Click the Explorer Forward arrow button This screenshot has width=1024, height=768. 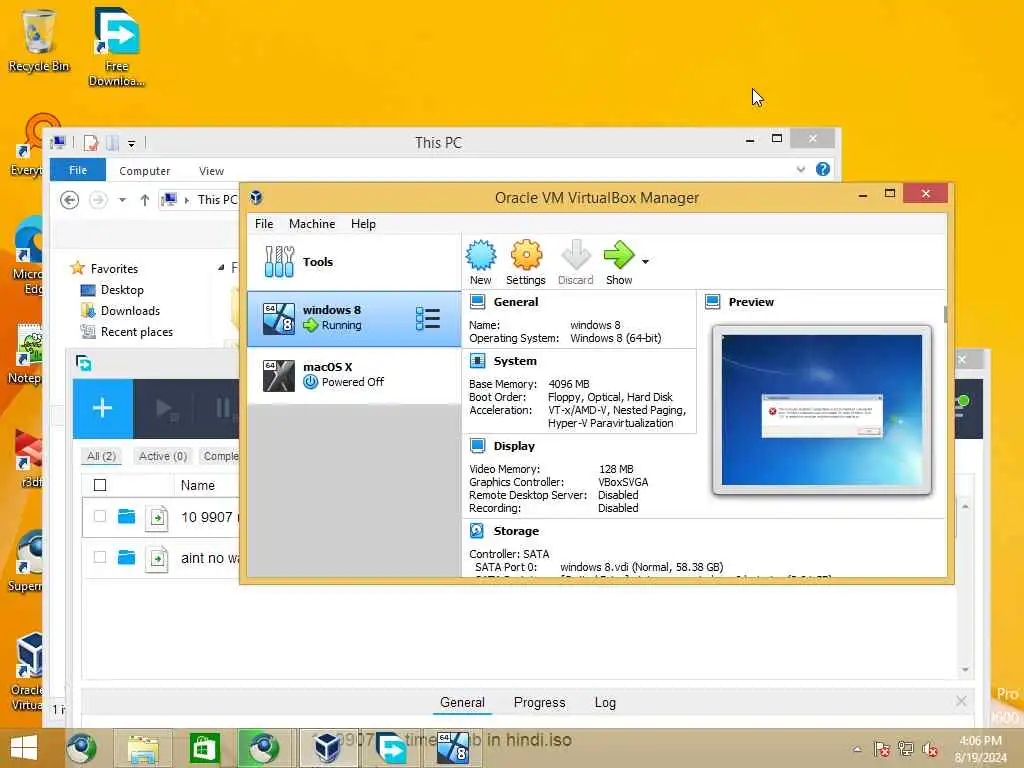98,199
